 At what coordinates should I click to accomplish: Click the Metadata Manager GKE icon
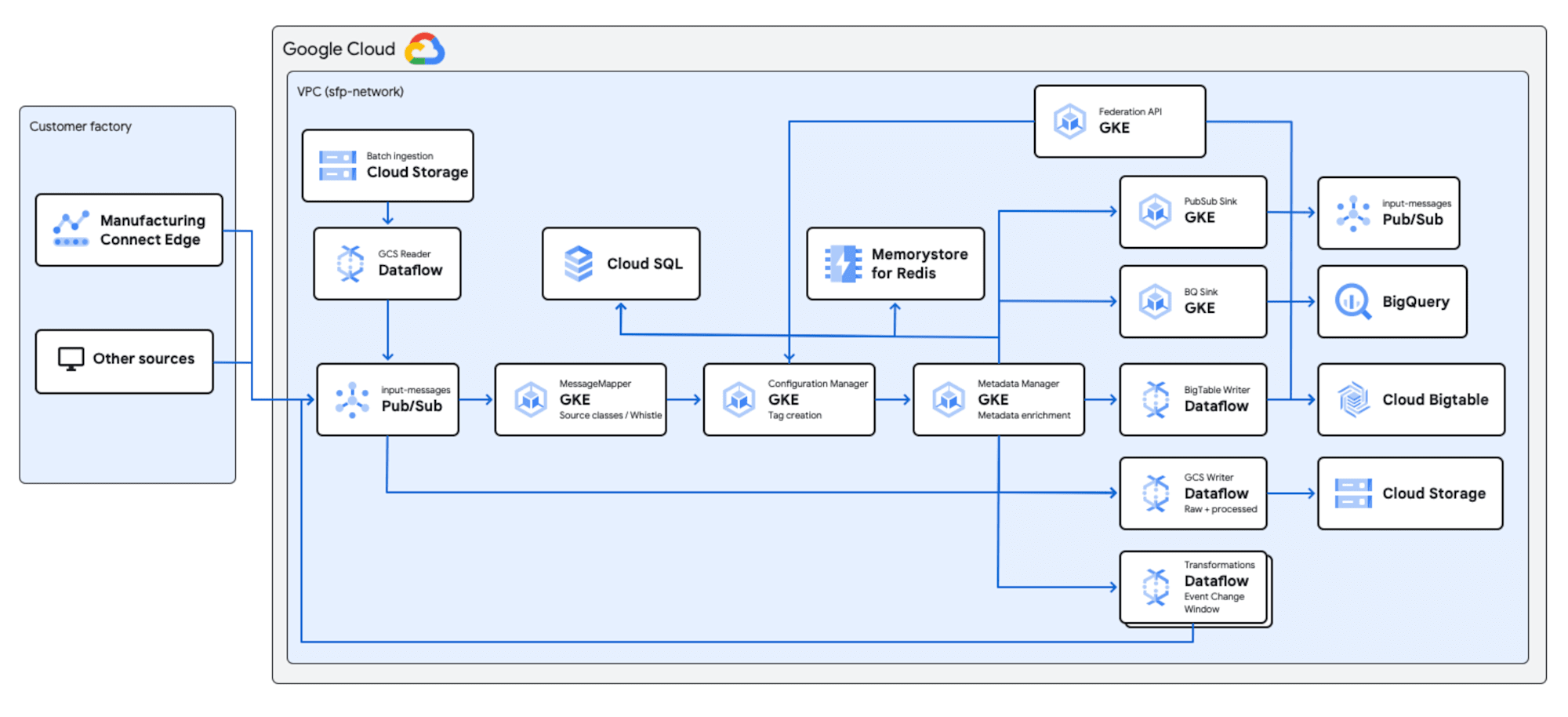[948, 399]
